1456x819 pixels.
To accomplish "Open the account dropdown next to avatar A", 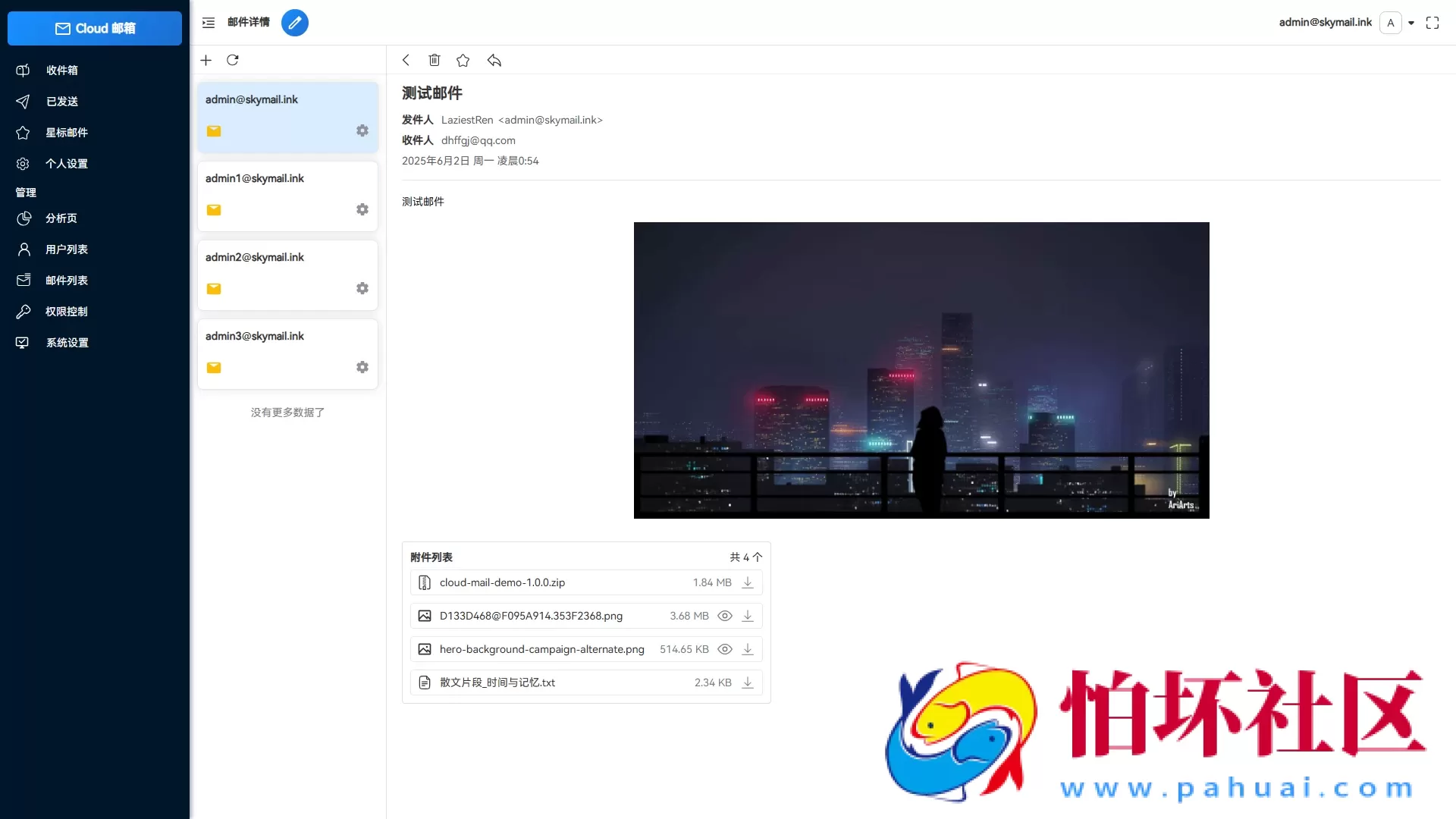I will [x=1412, y=23].
